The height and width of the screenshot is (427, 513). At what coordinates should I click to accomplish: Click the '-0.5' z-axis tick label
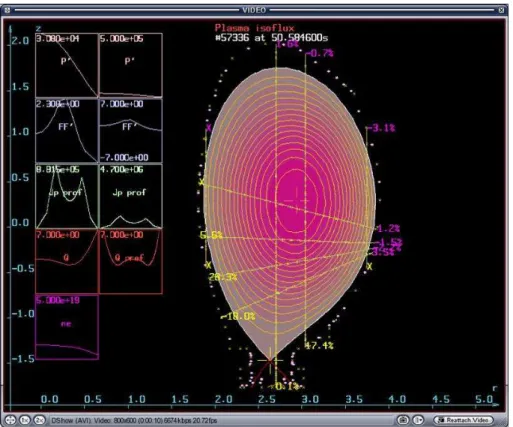pos(23,268)
